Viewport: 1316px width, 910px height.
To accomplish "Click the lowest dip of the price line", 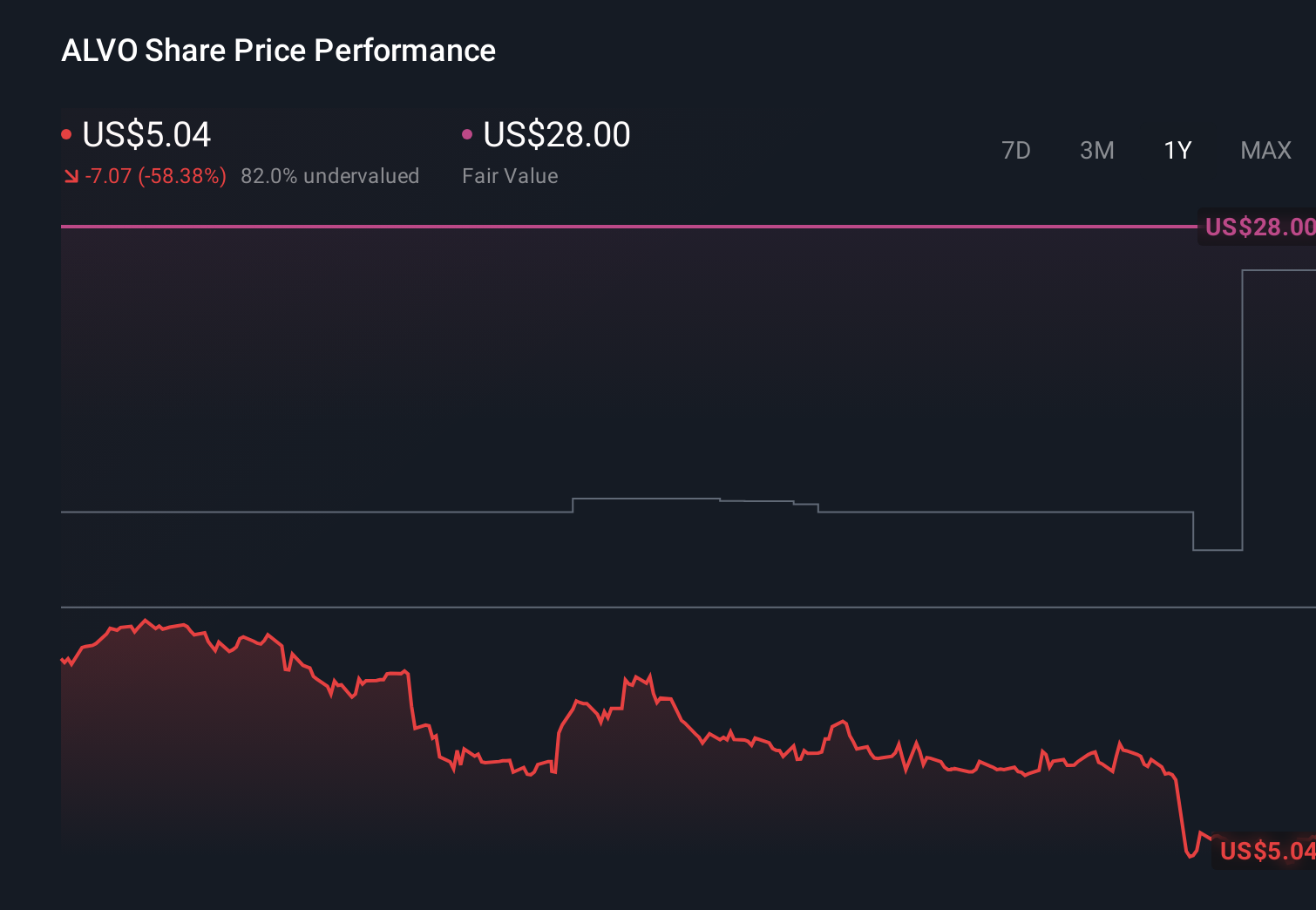I will tap(1191, 859).
